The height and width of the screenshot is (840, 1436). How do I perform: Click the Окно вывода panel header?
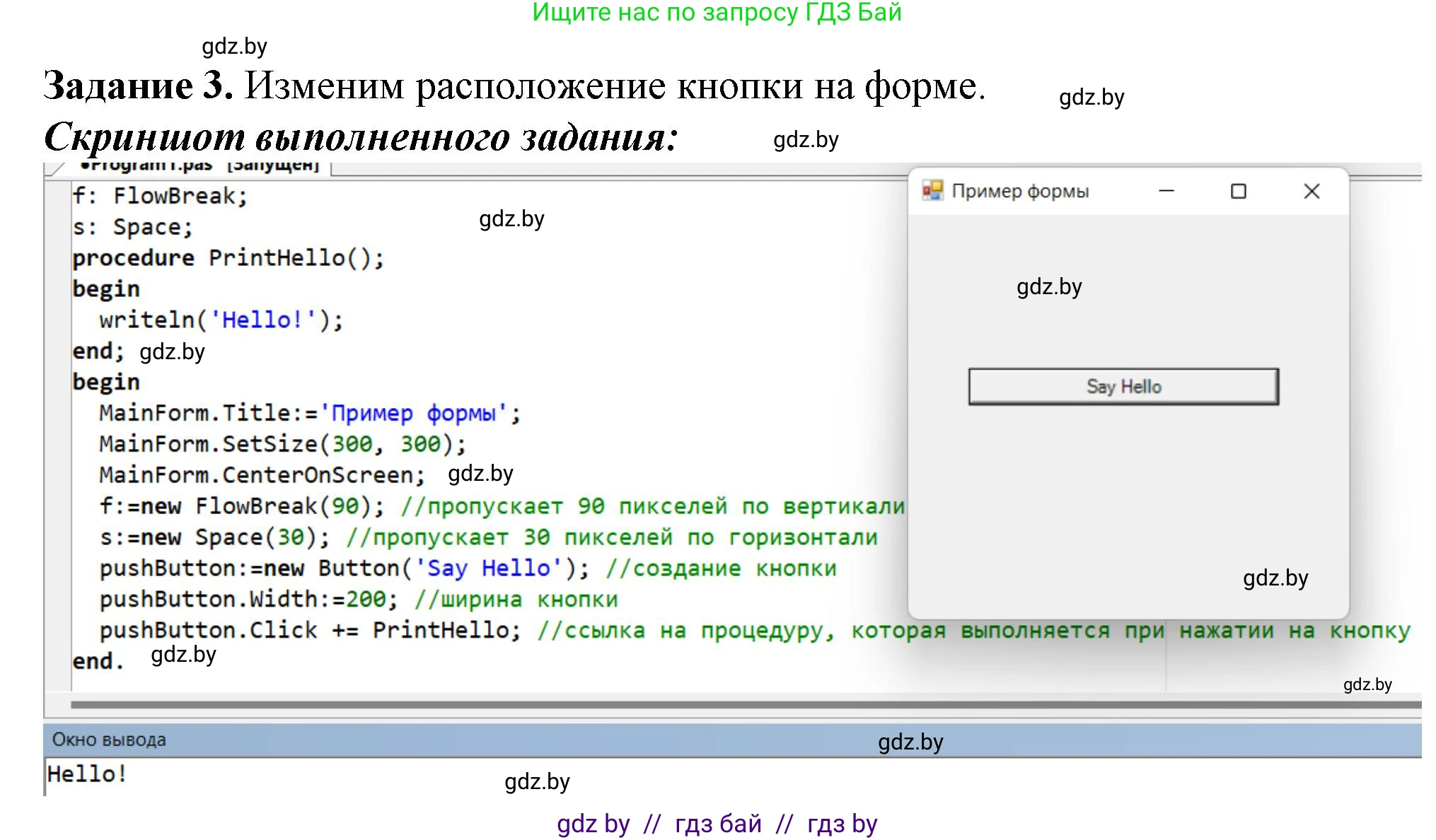pos(109,740)
